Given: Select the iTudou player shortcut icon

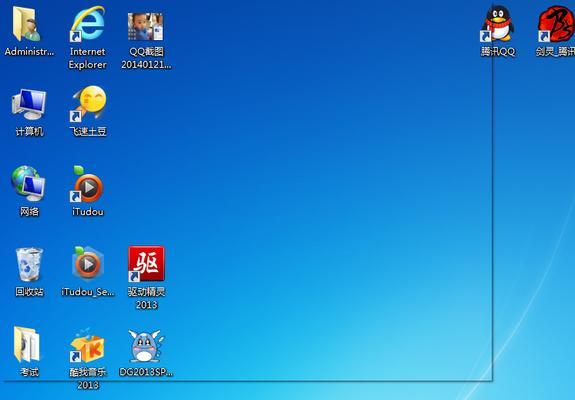Looking at the screenshot, I should [x=87, y=184].
